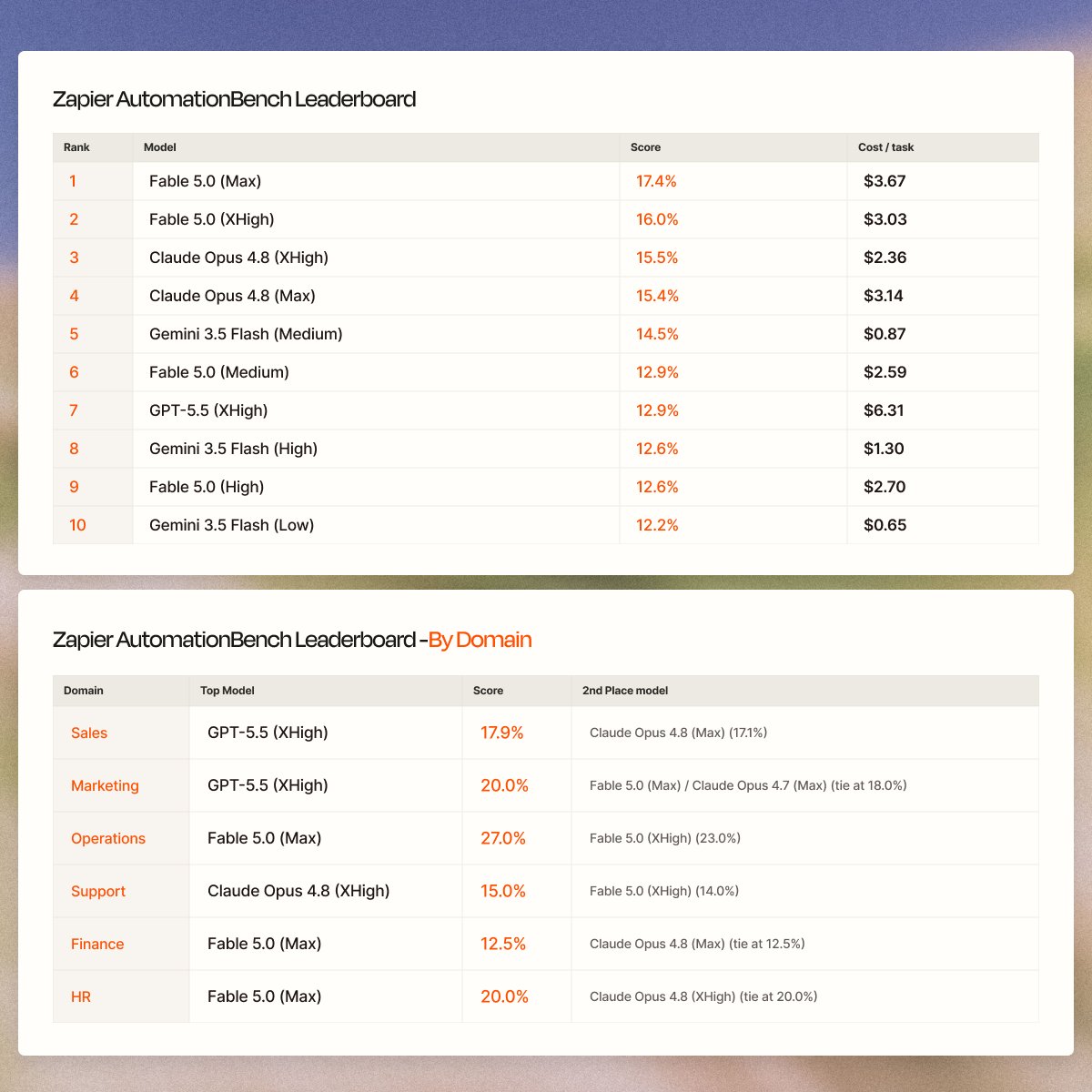Click the cost '$6.31'
Image resolution: width=1092 pixels, height=1092 pixels.
pos(884,410)
